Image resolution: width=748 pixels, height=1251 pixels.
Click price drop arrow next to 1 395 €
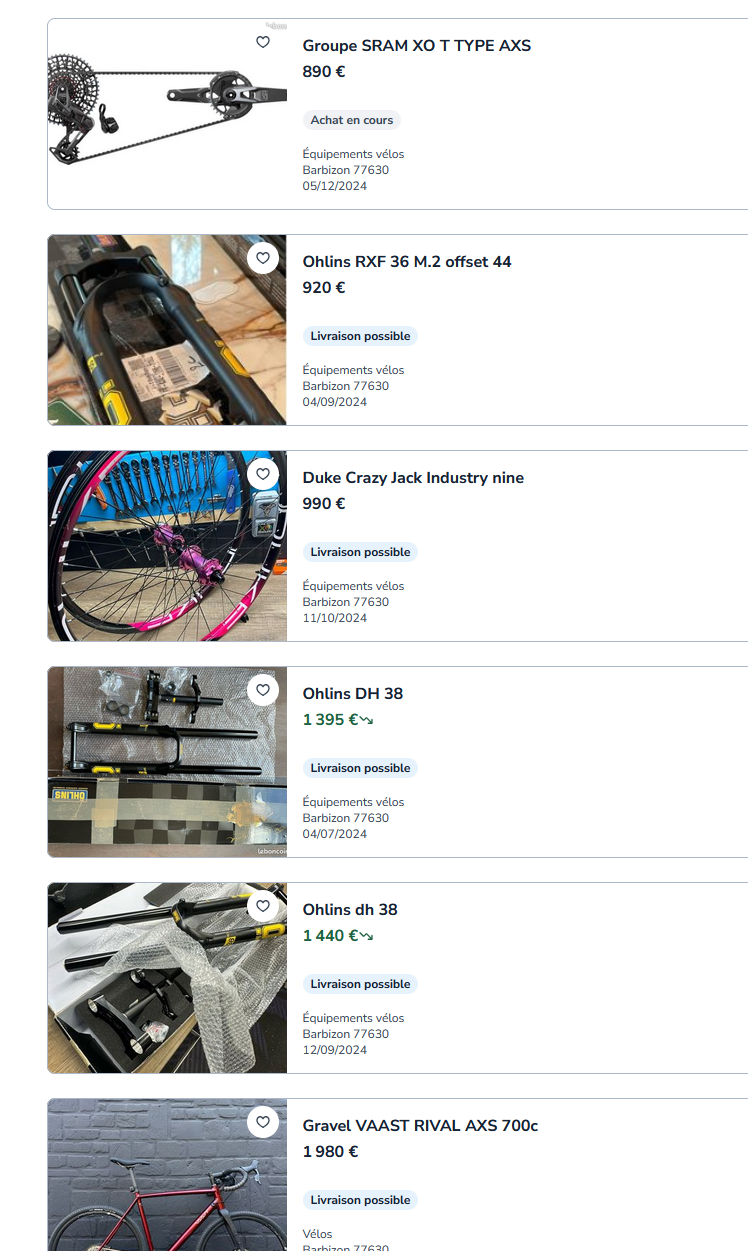click(366, 720)
